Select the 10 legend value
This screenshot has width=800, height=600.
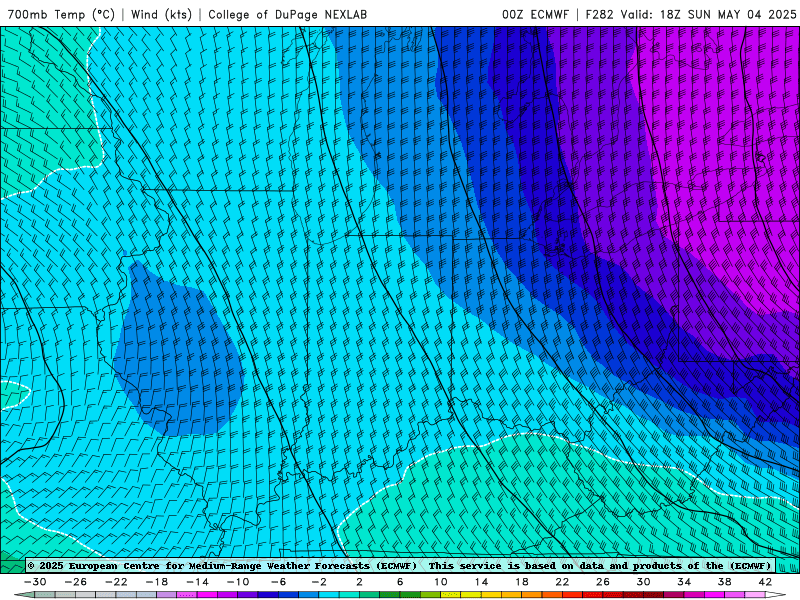coord(441,582)
